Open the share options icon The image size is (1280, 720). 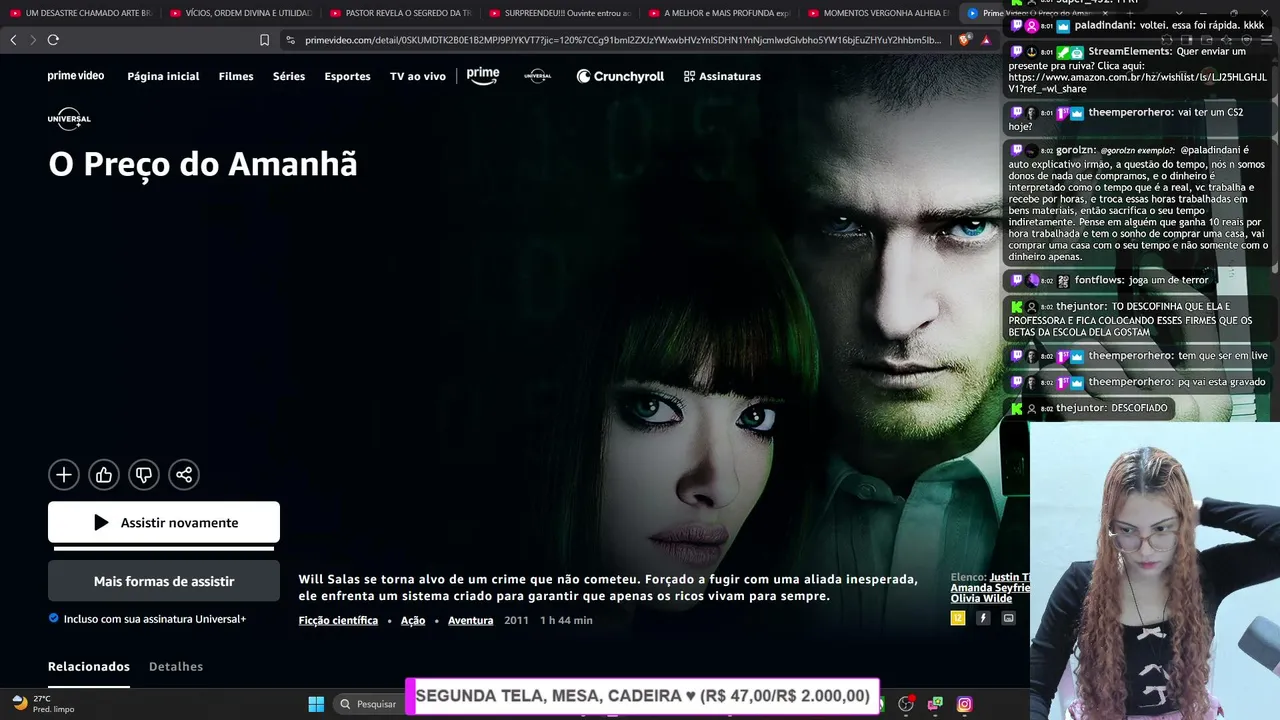point(184,475)
